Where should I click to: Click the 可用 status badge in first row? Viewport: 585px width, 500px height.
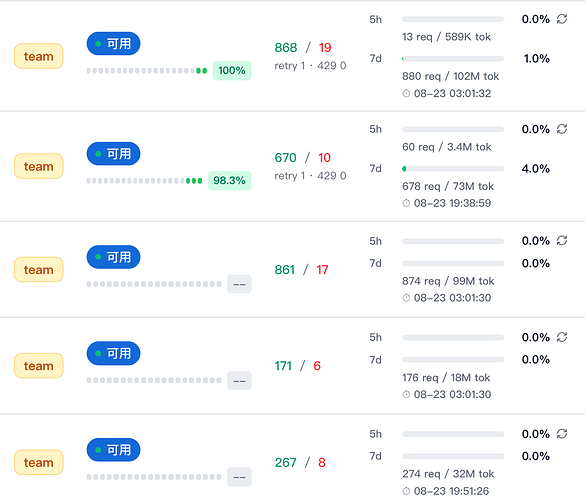(113, 44)
